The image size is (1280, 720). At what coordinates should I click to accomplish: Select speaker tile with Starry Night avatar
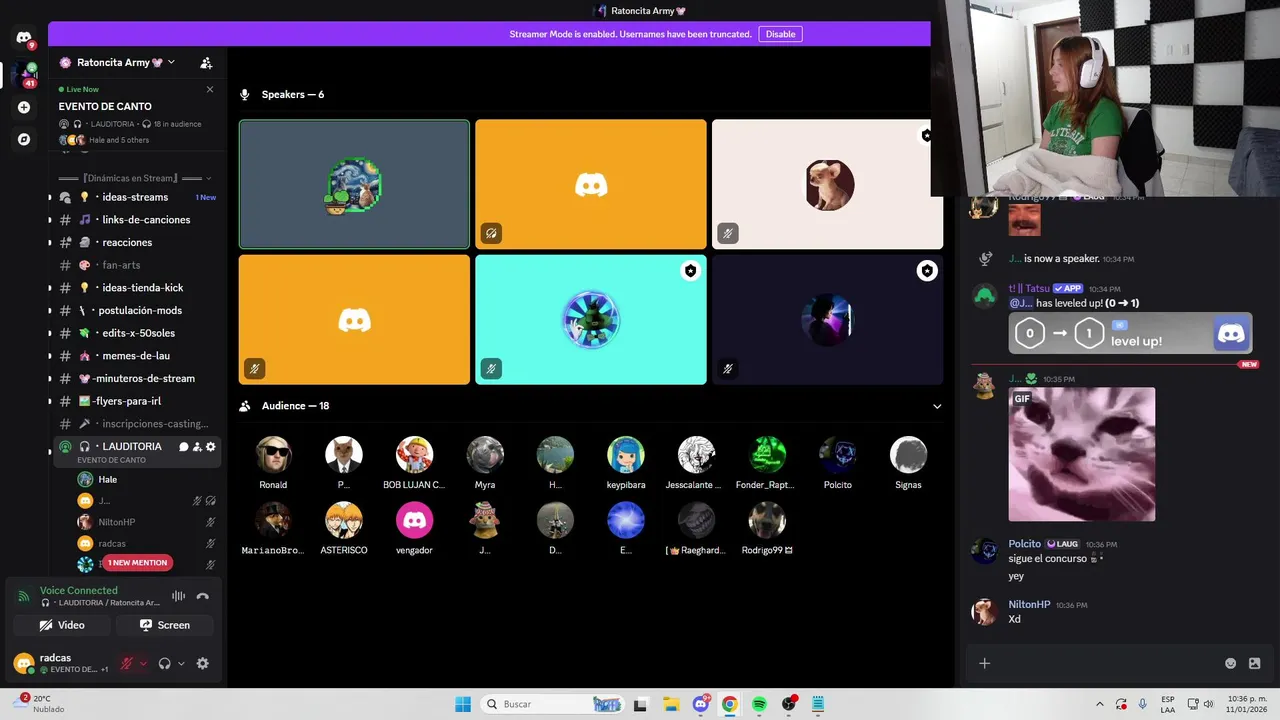click(x=354, y=184)
